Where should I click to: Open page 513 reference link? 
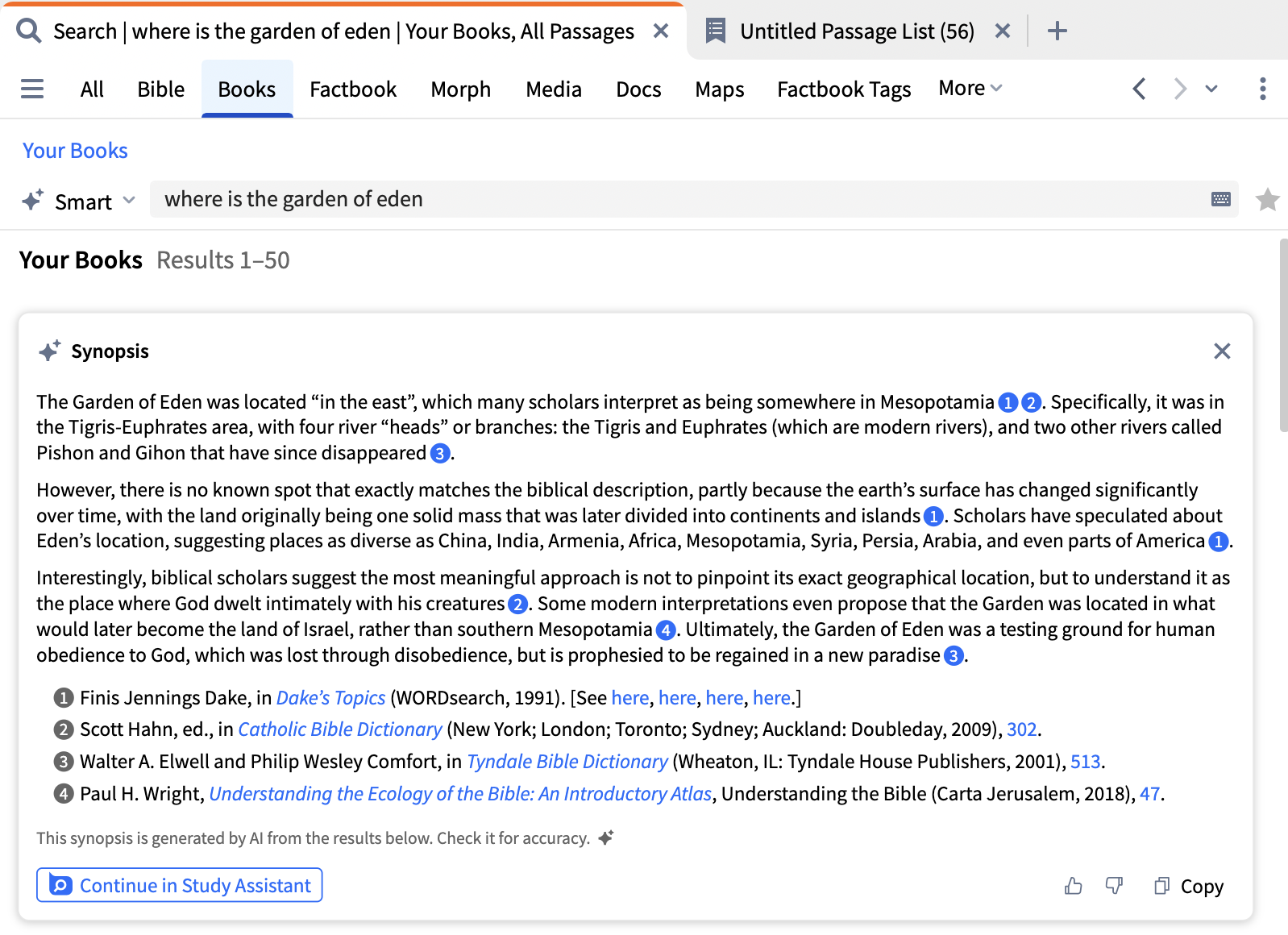point(1085,762)
